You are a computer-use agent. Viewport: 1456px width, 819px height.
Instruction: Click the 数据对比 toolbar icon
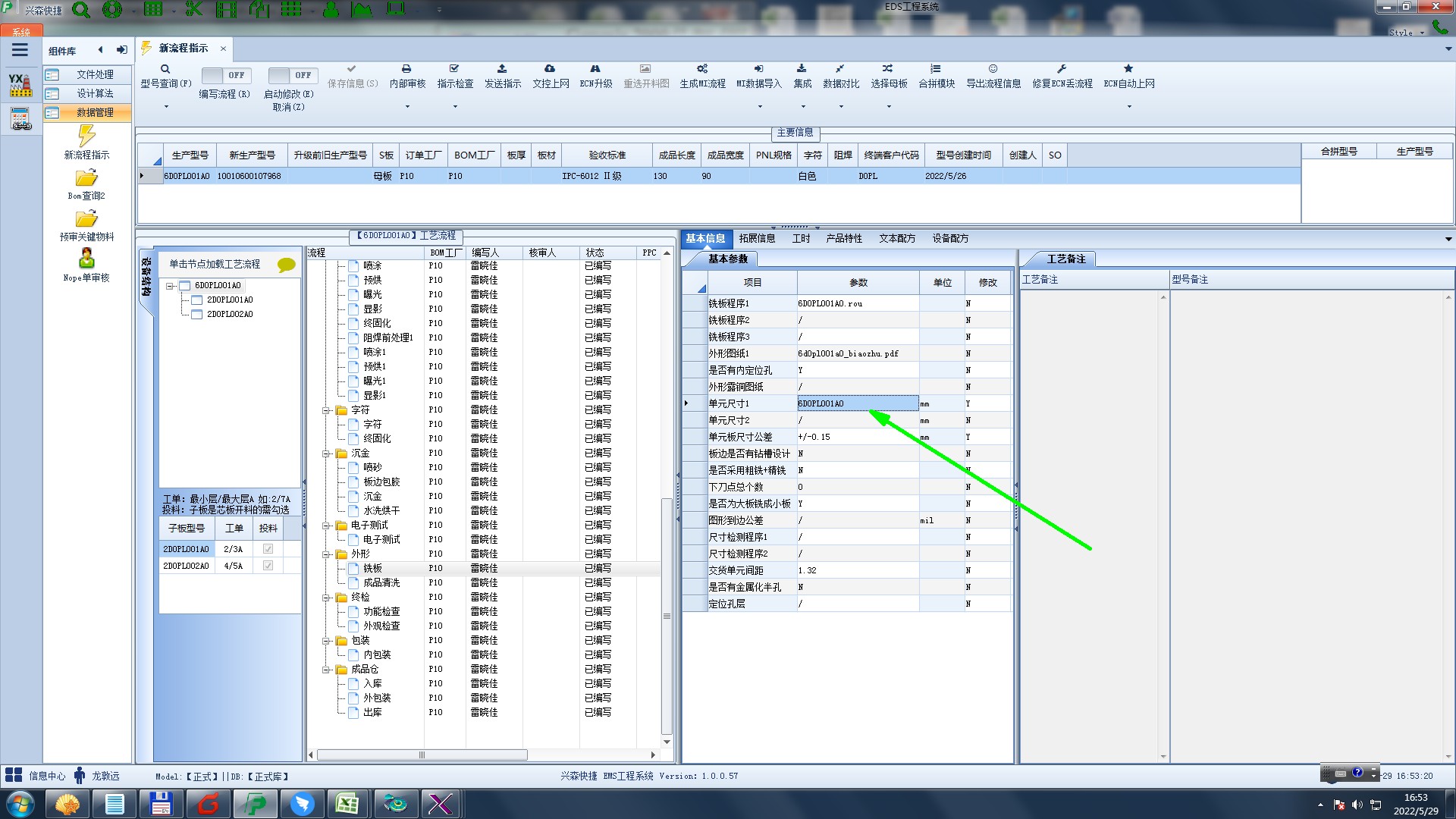[840, 69]
